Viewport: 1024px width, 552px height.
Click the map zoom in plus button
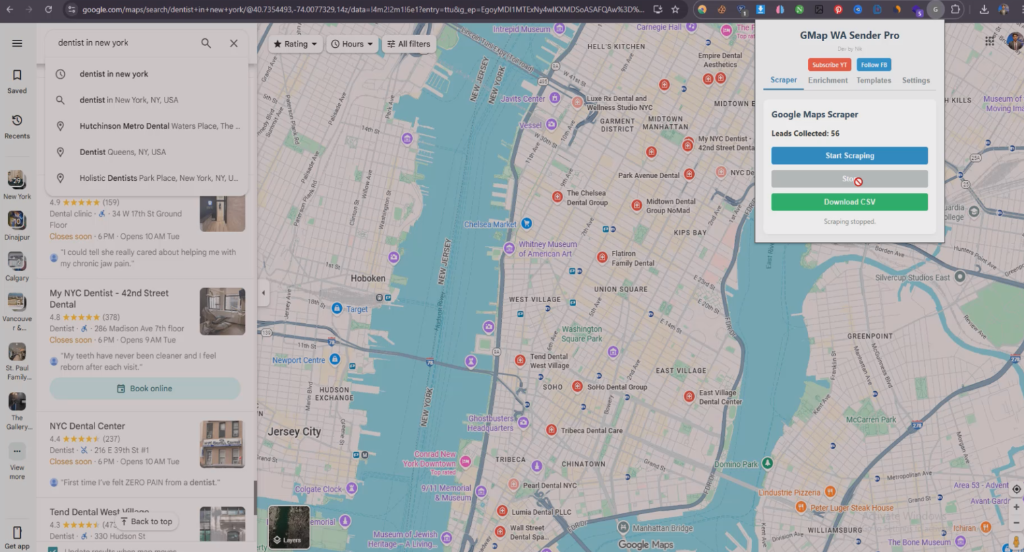pos(1016,507)
